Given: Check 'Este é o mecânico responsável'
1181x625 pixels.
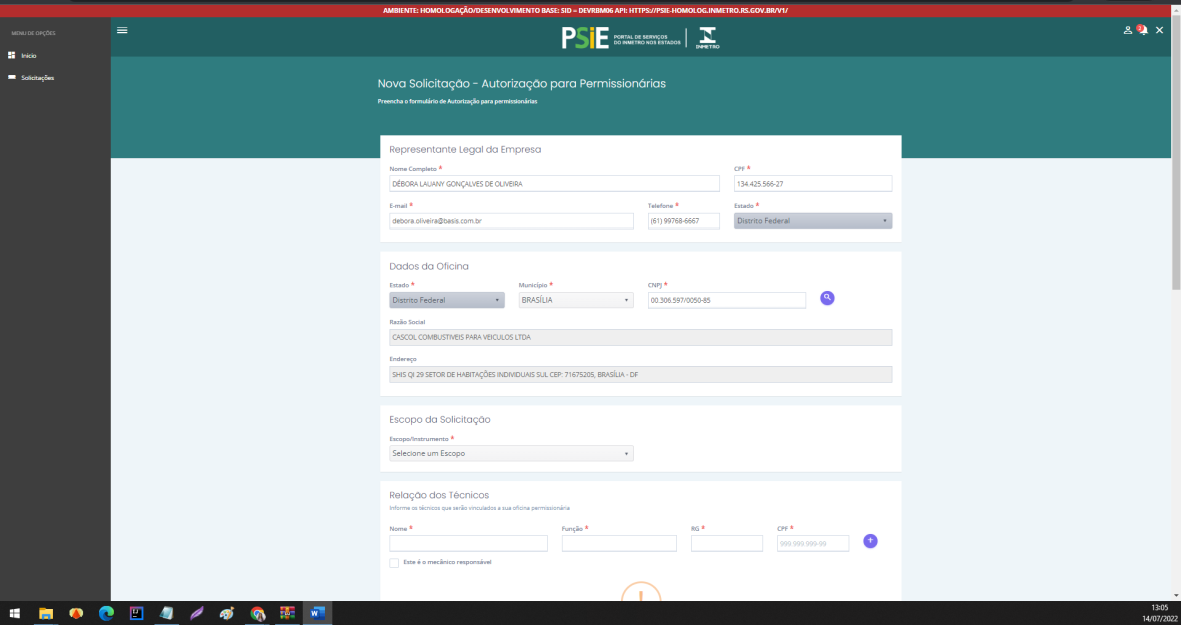Looking at the screenshot, I should [x=394, y=562].
